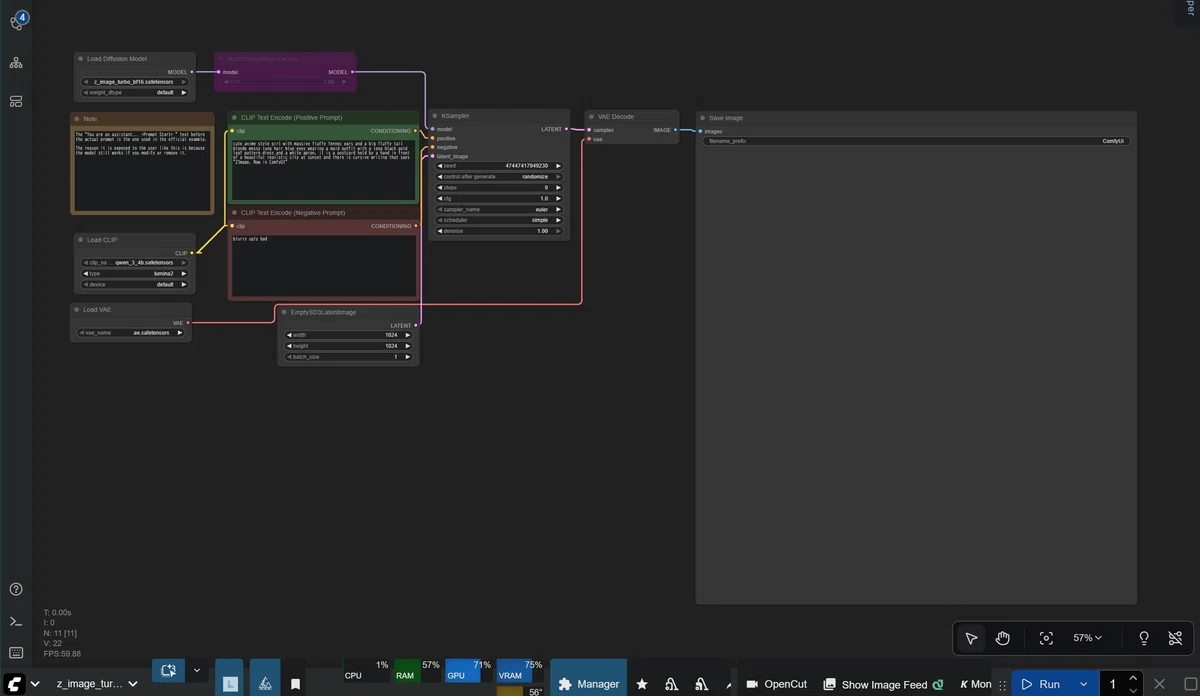
Task: Click the filename_prefix ComfyUI field
Action: pyautogui.click(x=916, y=141)
